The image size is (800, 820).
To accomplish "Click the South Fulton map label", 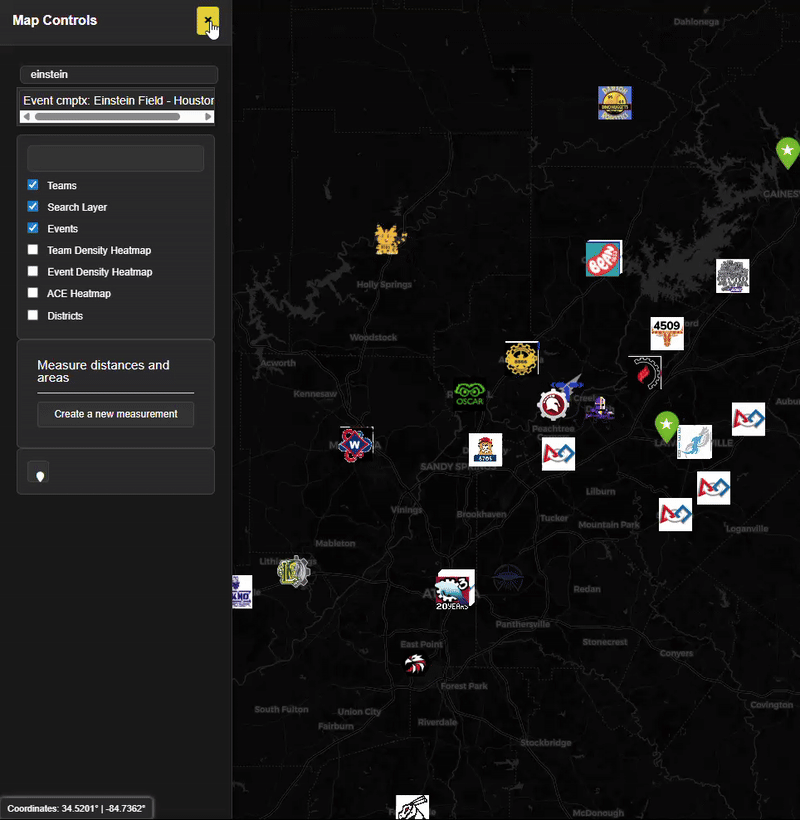I will coord(281,709).
